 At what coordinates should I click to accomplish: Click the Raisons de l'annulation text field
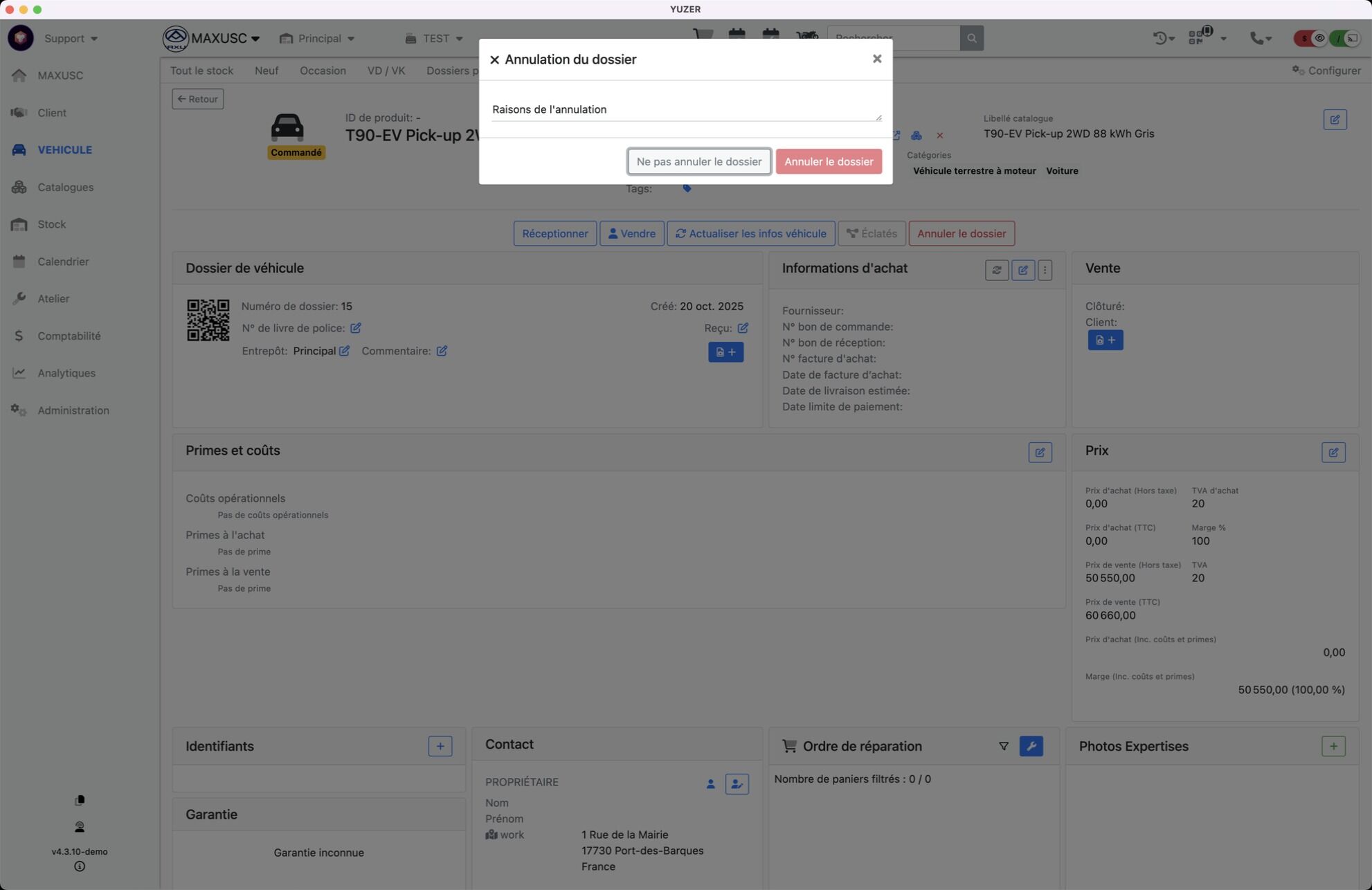pyautogui.click(x=684, y=109)
